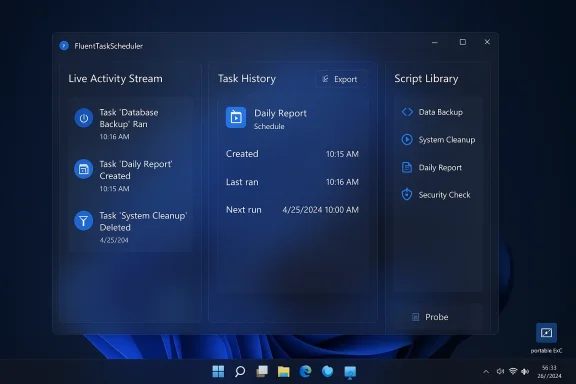Click the document icon for Daily Report script

click(407, 168)
